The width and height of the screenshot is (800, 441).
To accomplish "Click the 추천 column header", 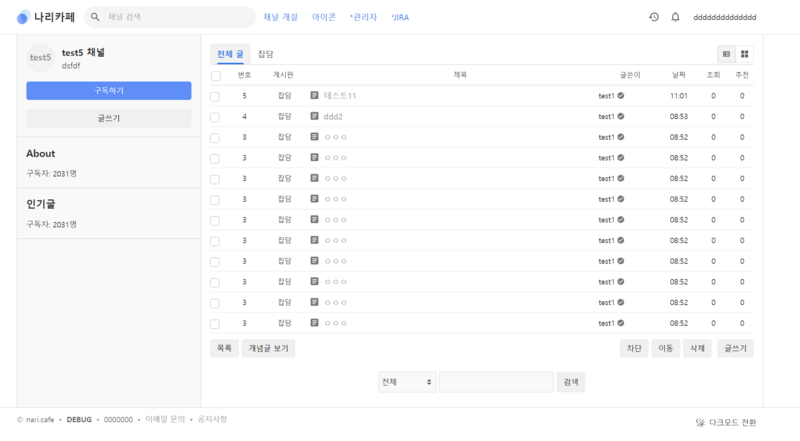I will [742, 75].
